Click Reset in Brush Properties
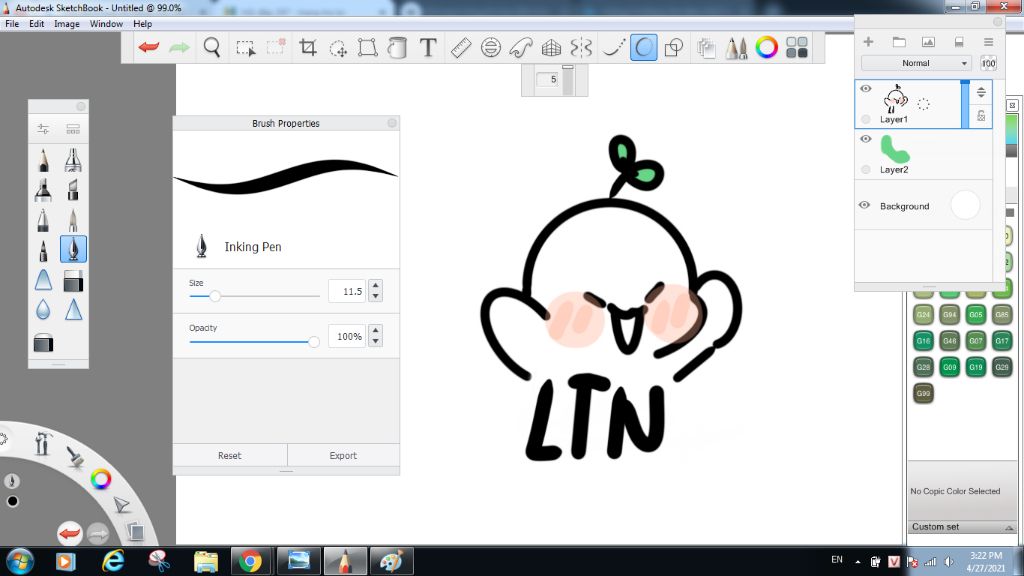The width and height of the screenshot is (1024, 576). click(229, 455)
